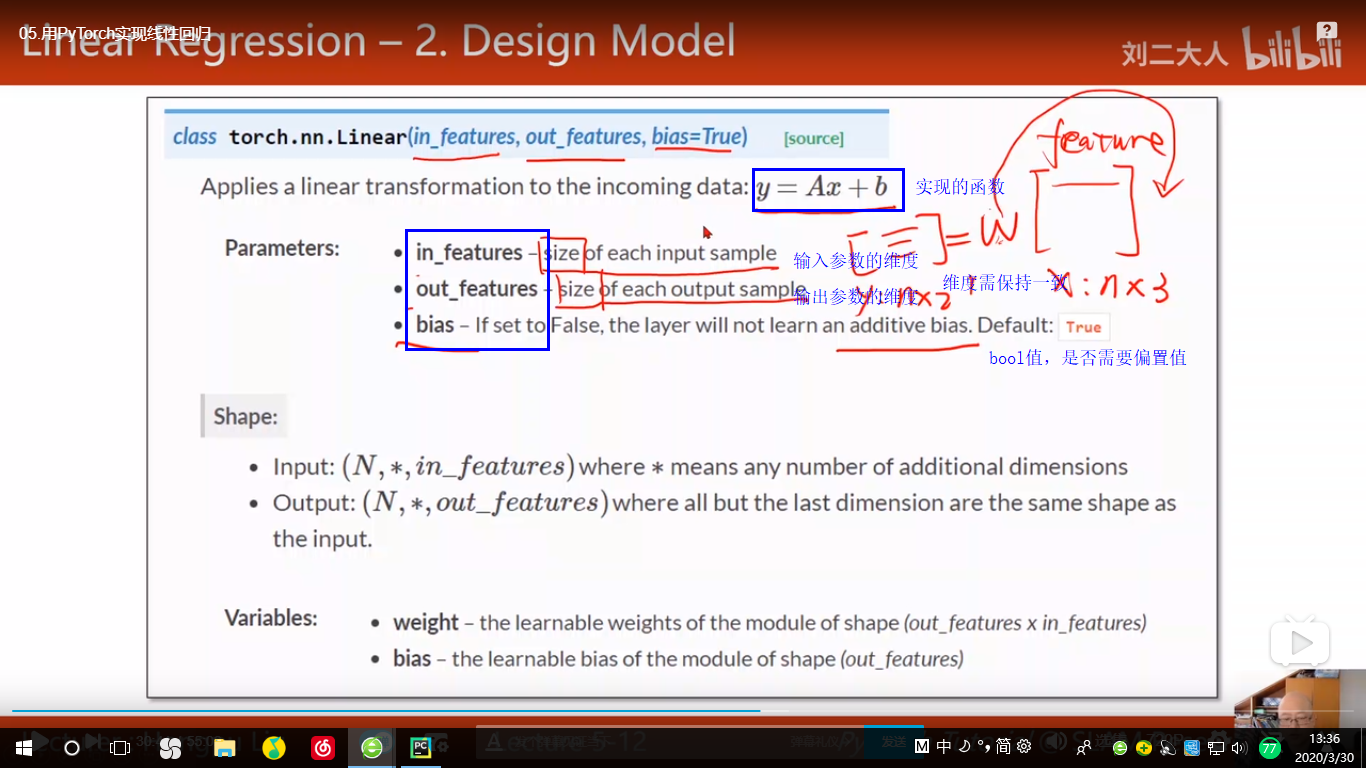Launch the fan-shaped app on taskbar
Screen dimensions: 1366x768
[x=170, y=747]
